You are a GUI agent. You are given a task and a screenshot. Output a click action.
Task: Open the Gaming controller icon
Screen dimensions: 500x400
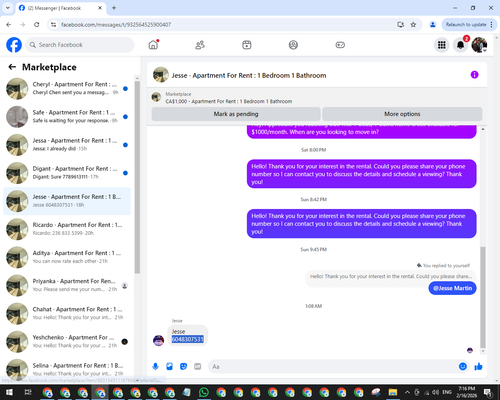pyautogui.click(x=340, y=45)
